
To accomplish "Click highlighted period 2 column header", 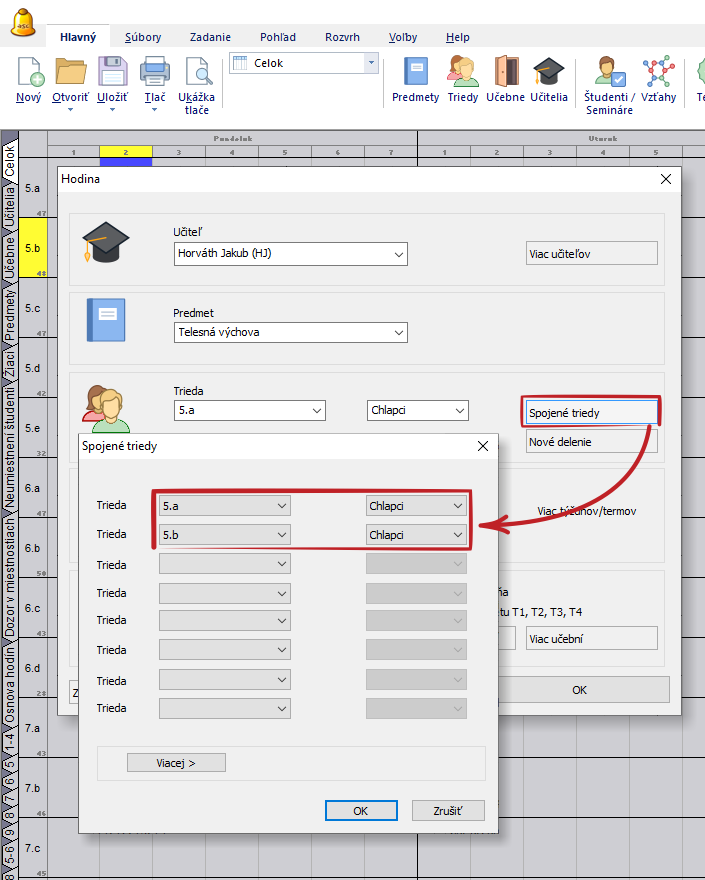I will coord(126,152).
